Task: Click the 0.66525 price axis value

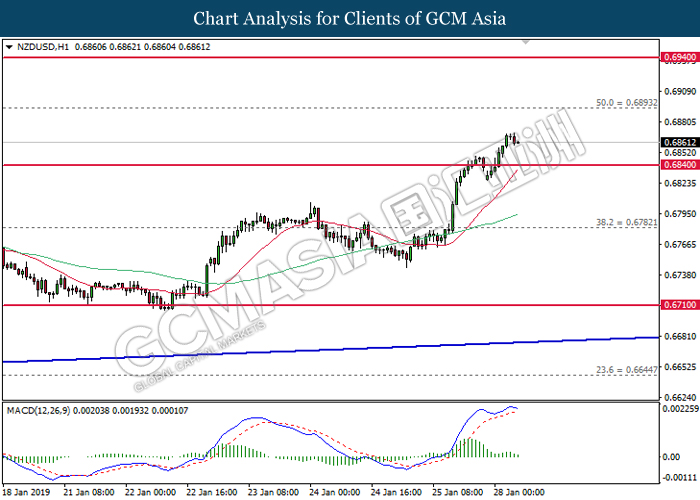Action: (680, 367)
